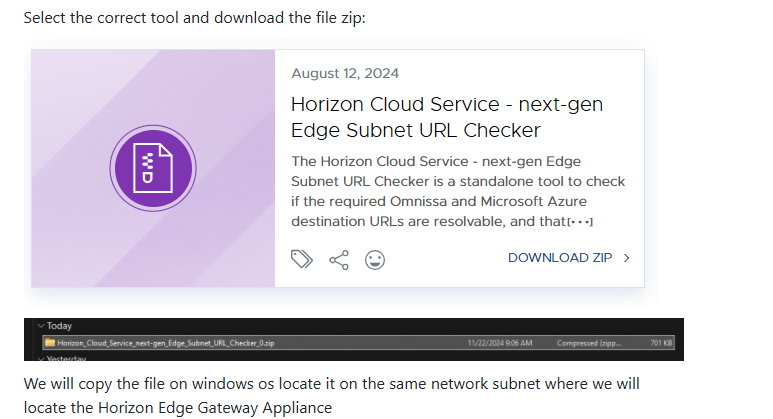This screenshot has width=773, height=419.
Task: Click the purple zip file icon
Action: click(153, 168)
